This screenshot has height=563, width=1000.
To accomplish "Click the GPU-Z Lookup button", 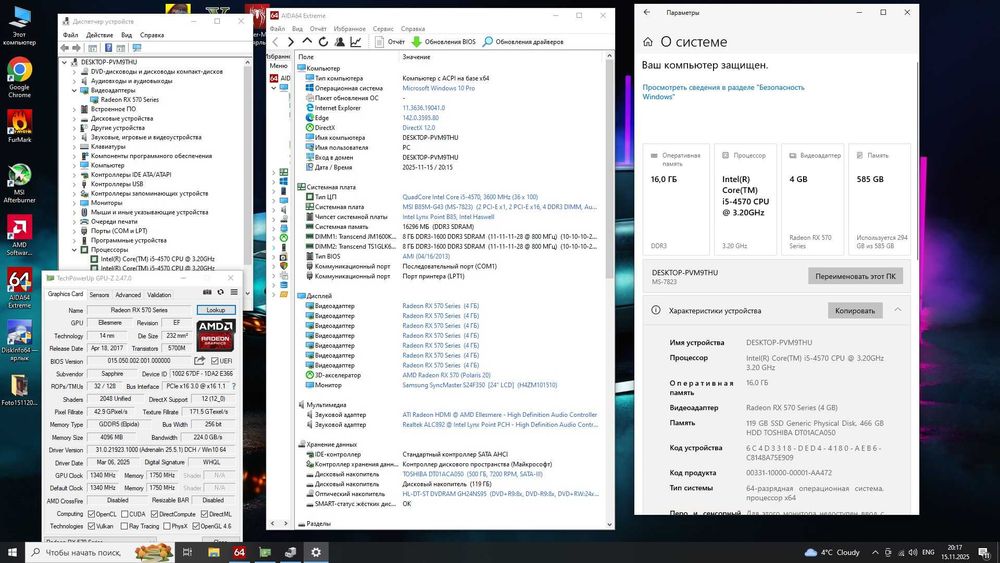I will tap(216, 310).
